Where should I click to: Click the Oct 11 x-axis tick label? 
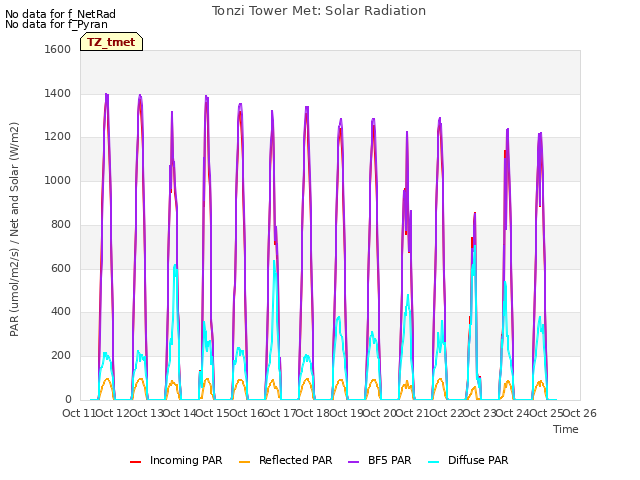click(79, 413)
